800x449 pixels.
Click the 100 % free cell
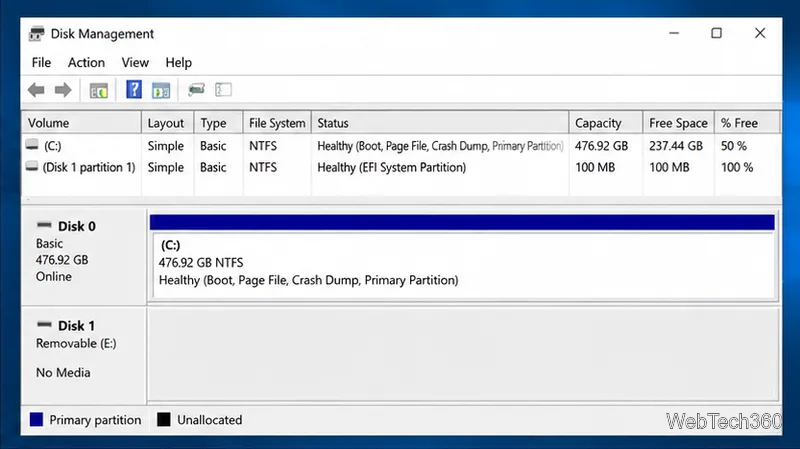[737, 167]
